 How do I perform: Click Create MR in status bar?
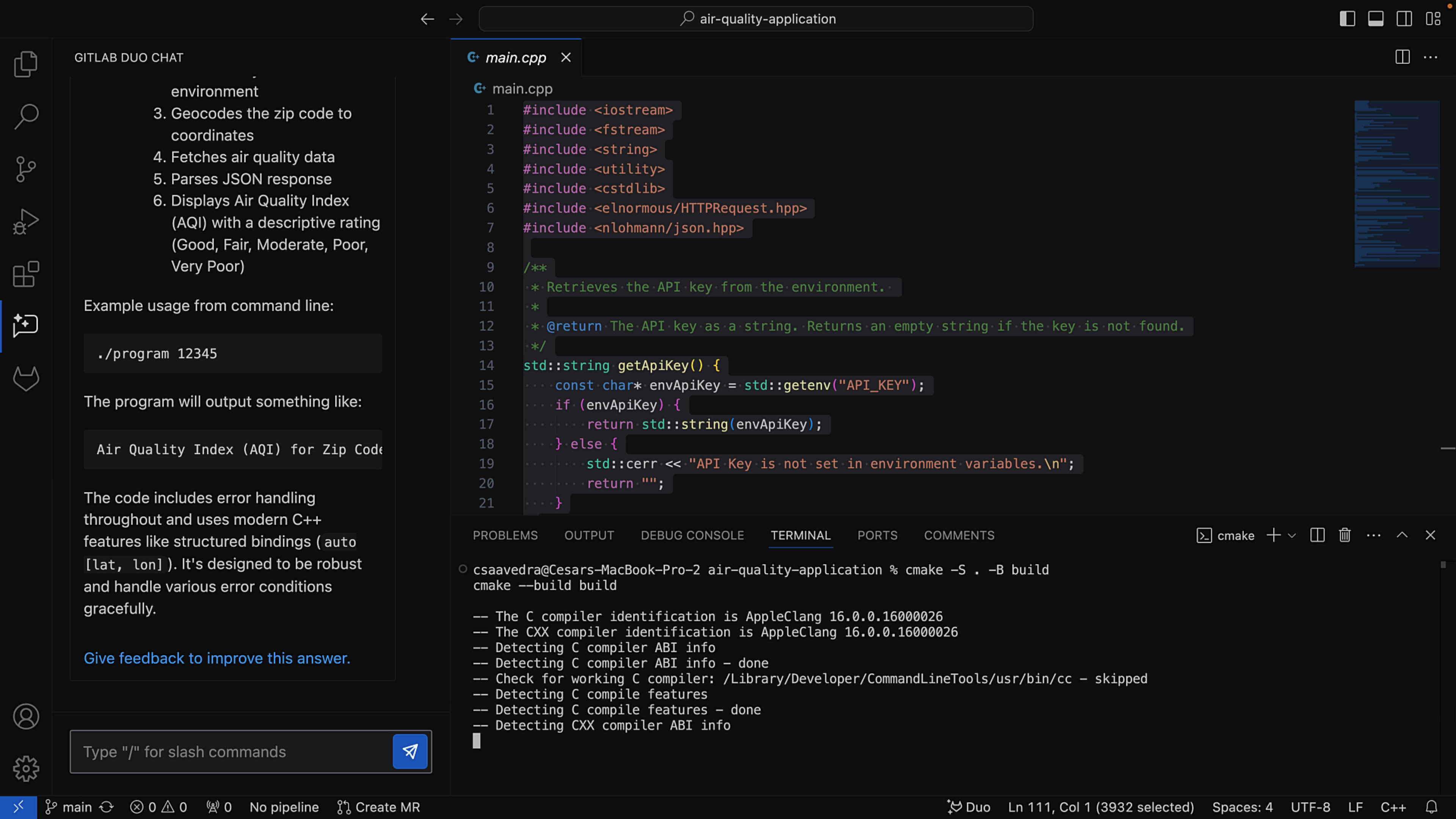[x=379, y=807]
